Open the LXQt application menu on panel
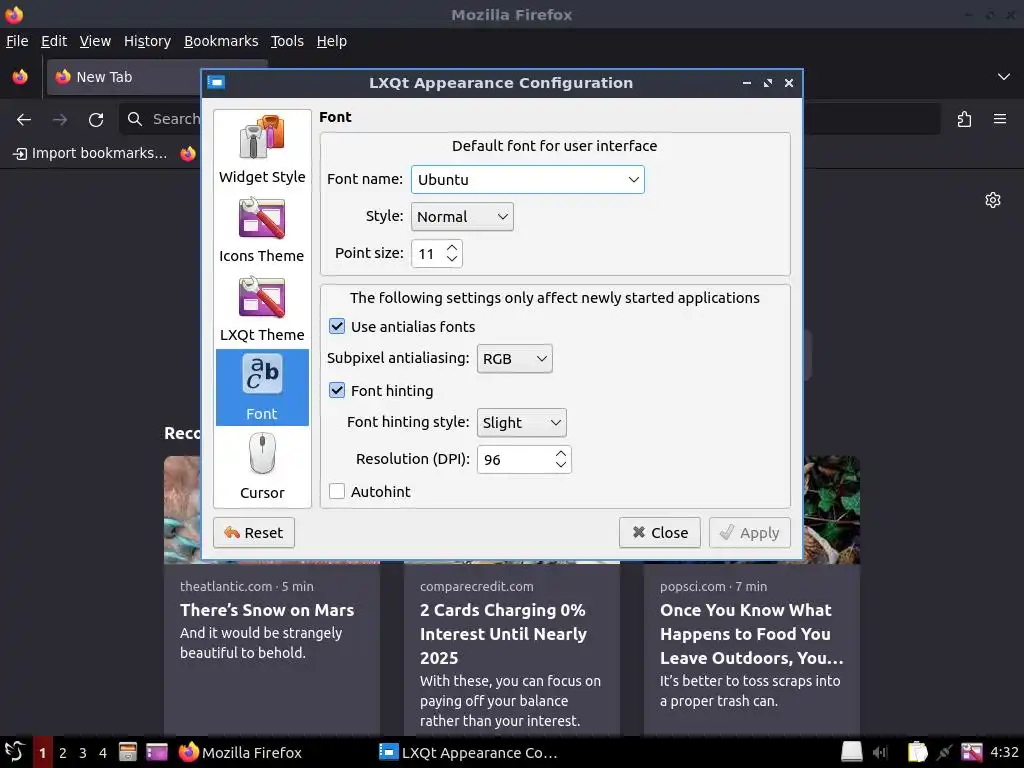1024x768 pixels. (x=14, y=752)
